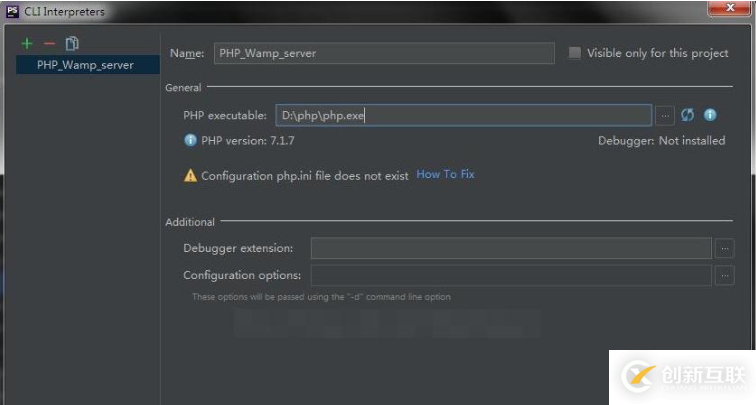
Task: Click the Configuration php.ini file does not exist message
Action: coord(305,176)
